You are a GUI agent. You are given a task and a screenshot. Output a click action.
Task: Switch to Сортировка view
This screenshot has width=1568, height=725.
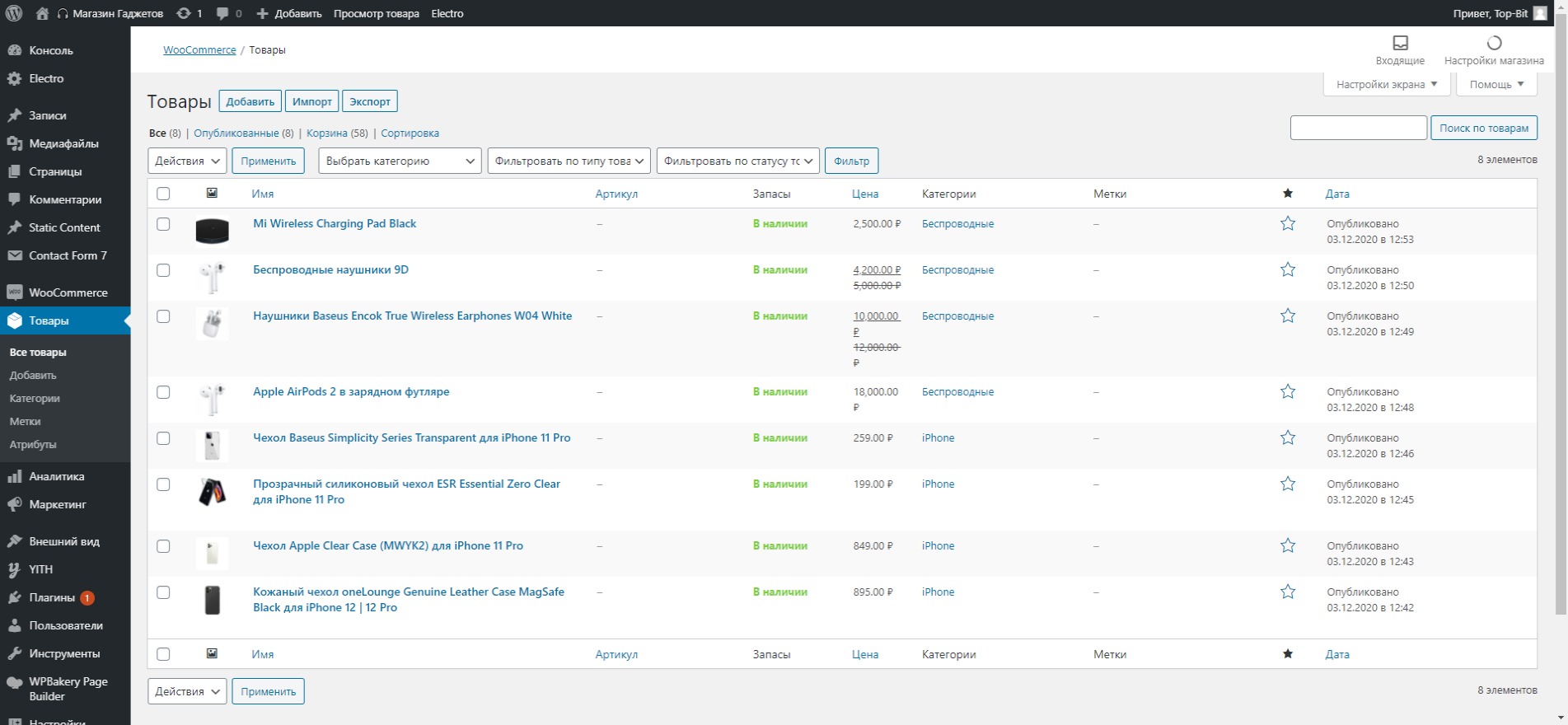click(410, 133)
